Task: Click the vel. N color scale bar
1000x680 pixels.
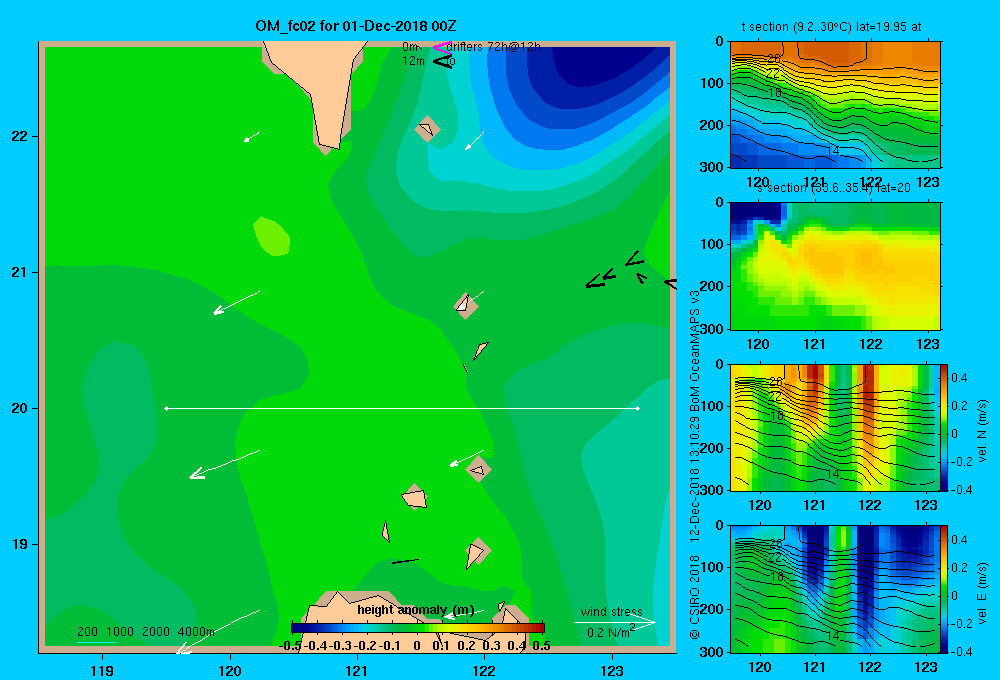Action: tap(944, 427)
